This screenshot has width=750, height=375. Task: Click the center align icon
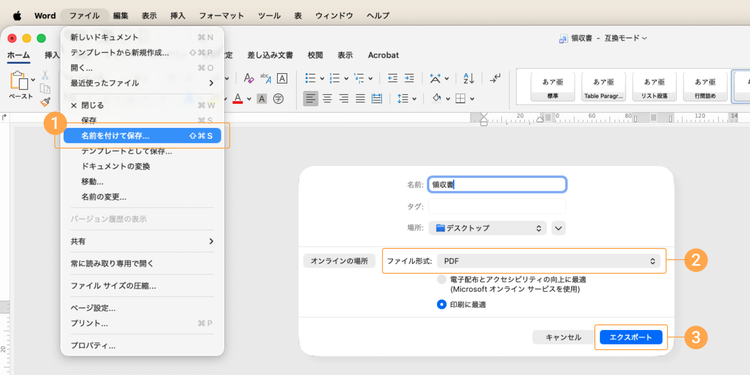click(x=327, y=99)
